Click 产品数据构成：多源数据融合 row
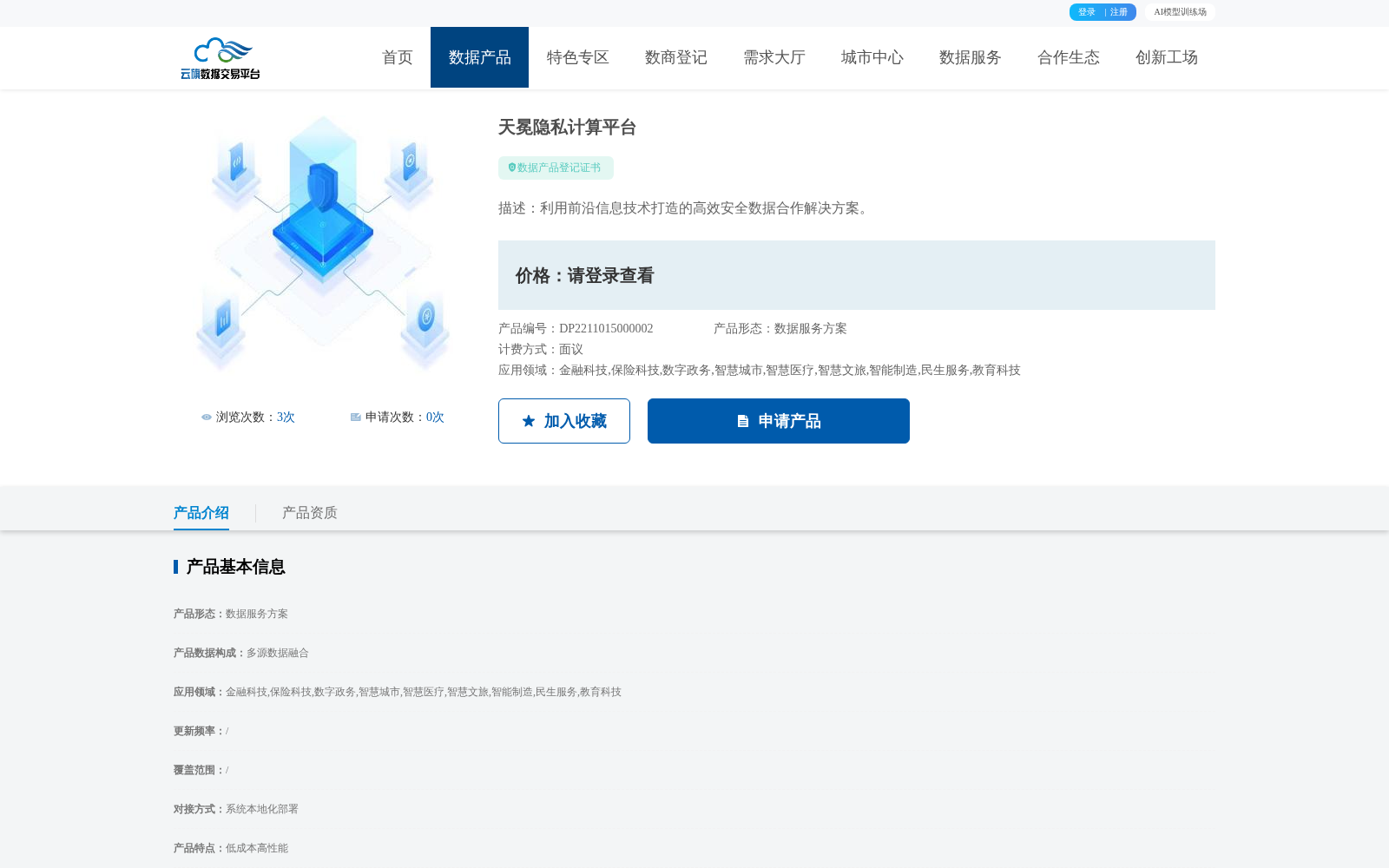 tap(241, 653)
